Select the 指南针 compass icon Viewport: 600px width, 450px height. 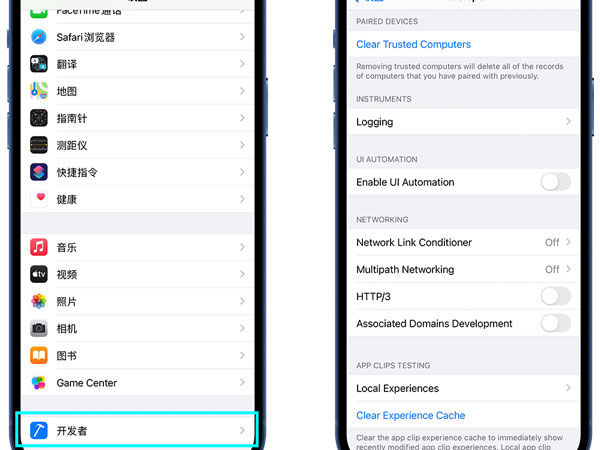(39, 118)
